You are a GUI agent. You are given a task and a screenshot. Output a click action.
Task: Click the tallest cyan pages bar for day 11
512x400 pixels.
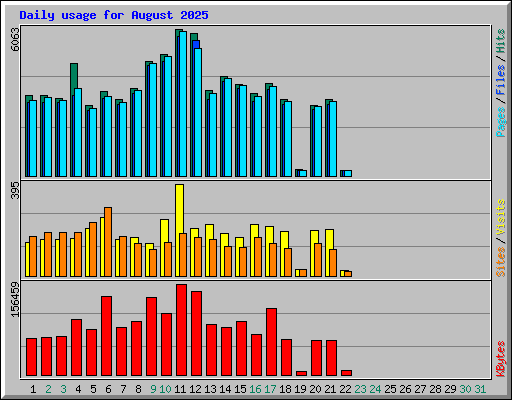click(183, 104)
